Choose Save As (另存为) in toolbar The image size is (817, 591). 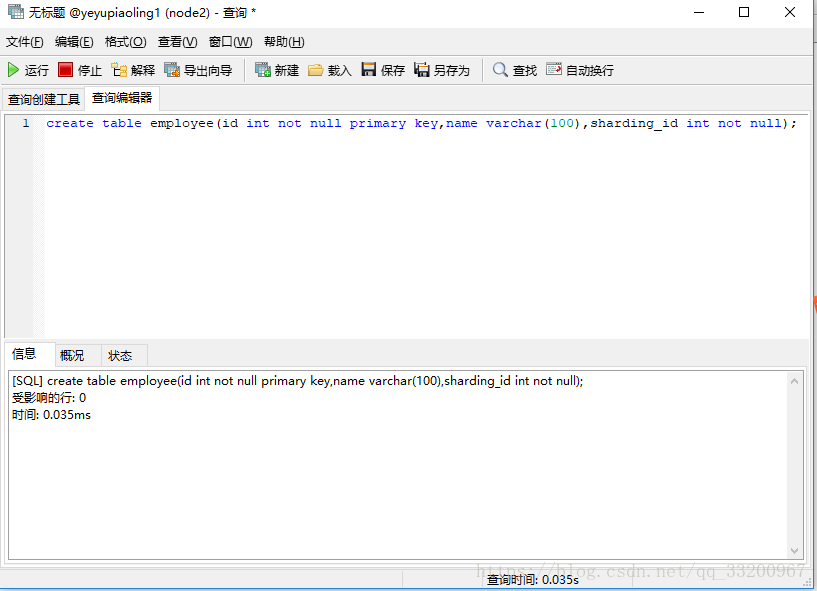[442, 70]
